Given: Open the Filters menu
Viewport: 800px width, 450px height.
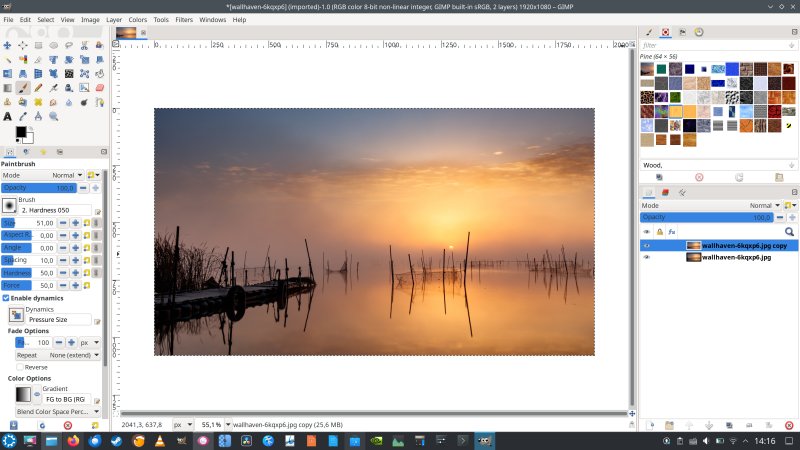Looking at the screenshot, I should tap(184, 19).
